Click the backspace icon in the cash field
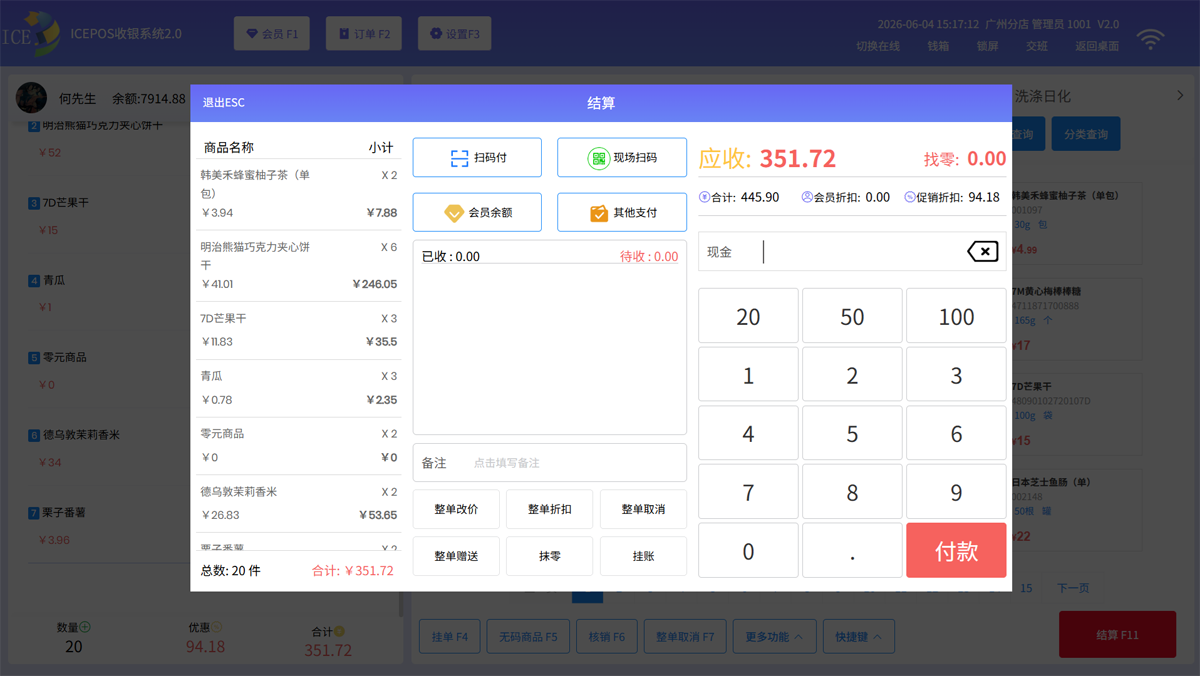Image resolution: width=1200 pixels, height=676 pixels. (x=983, y=252)
